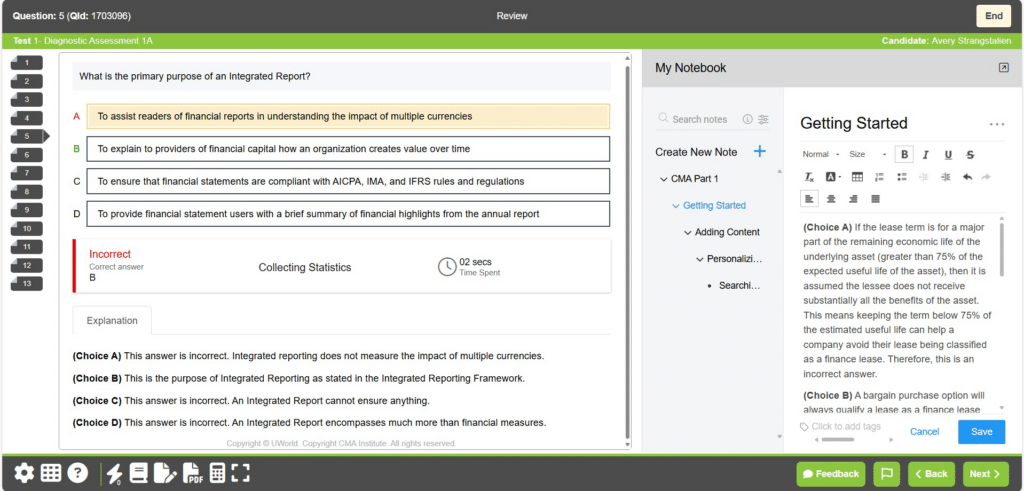
Task: Click the tag icon next to add tags
Action: 804,427
